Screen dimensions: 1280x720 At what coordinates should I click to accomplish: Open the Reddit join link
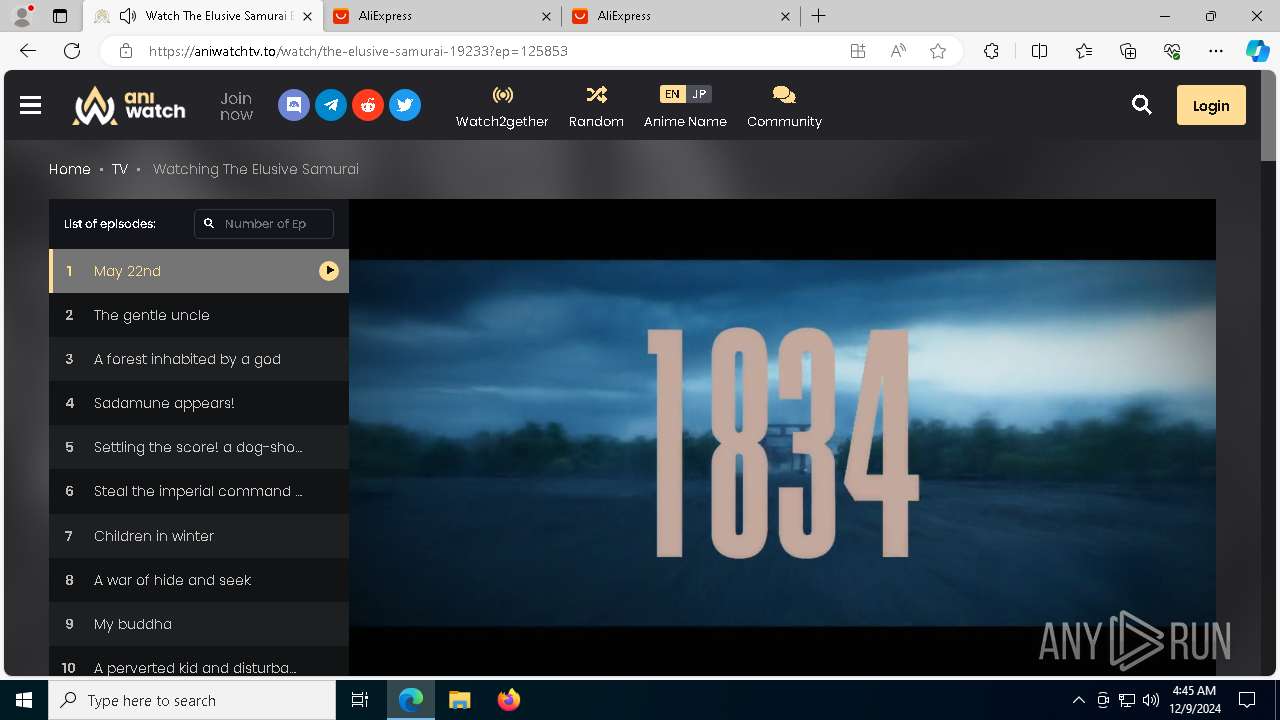click(368, 105)
